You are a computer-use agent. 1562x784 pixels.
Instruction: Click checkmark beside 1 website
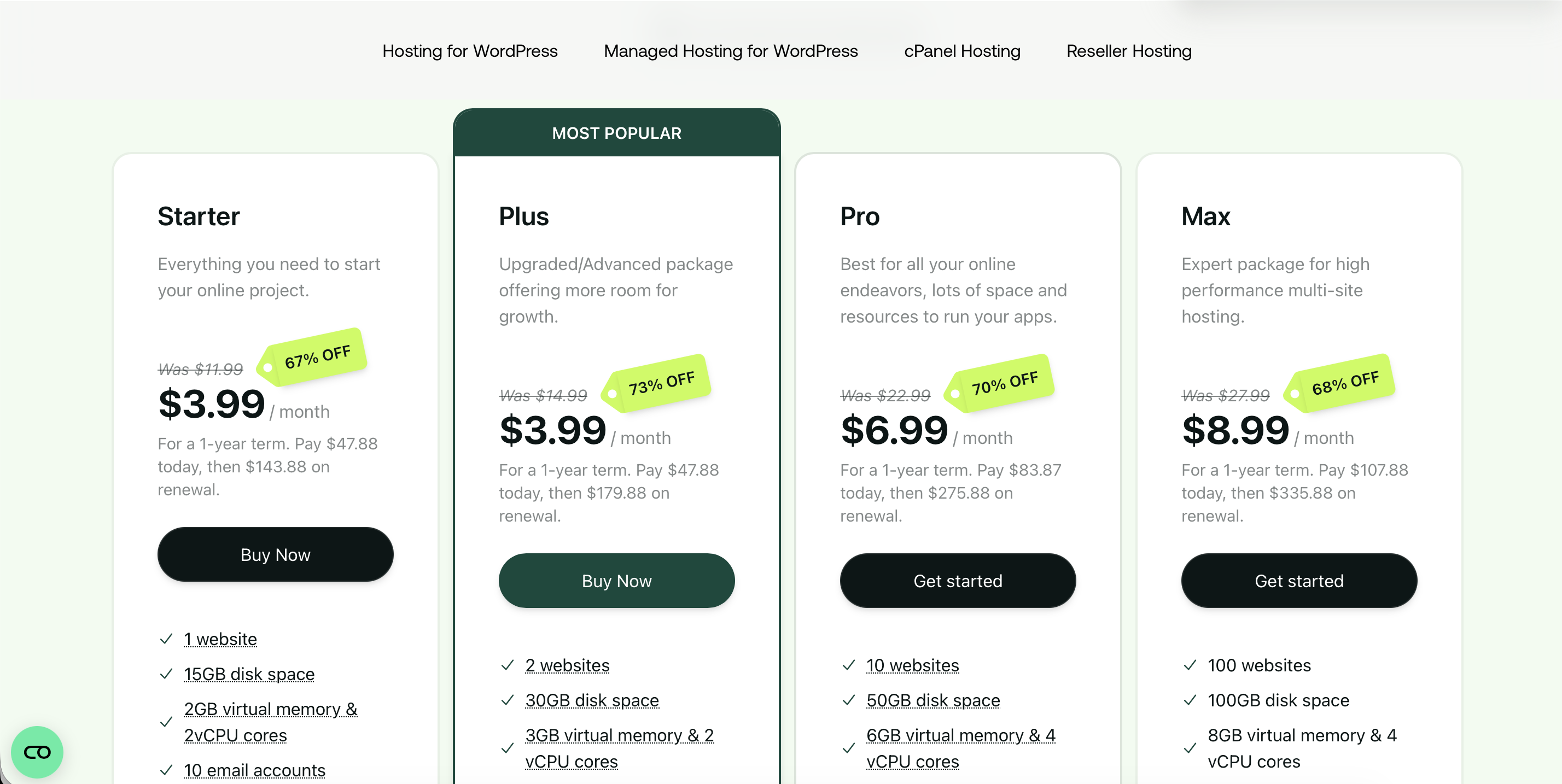(x=166, y=639)
